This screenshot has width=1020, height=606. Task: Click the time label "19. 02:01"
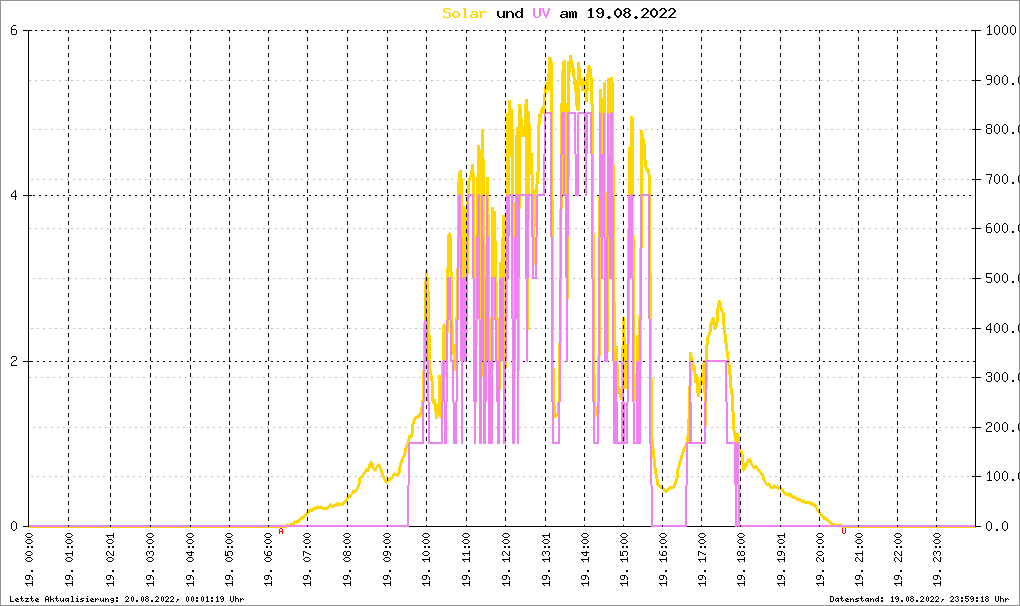point(111,560)
